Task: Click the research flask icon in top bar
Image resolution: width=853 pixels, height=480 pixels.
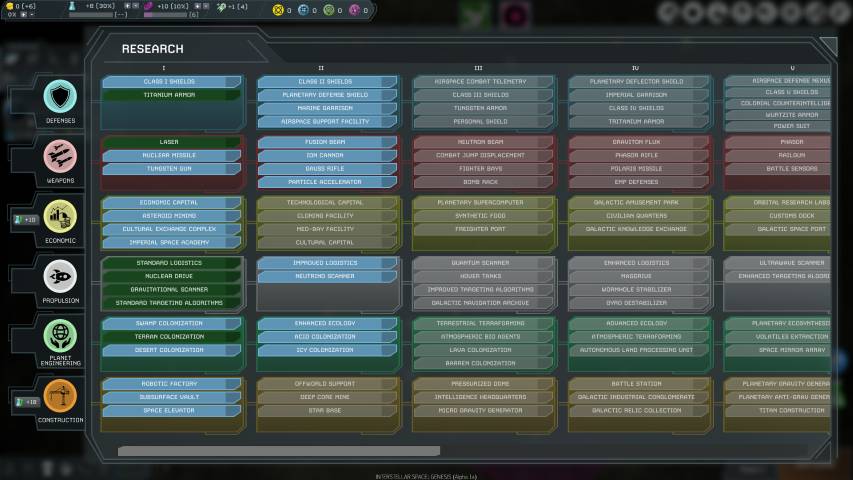Action: point(74,6)
